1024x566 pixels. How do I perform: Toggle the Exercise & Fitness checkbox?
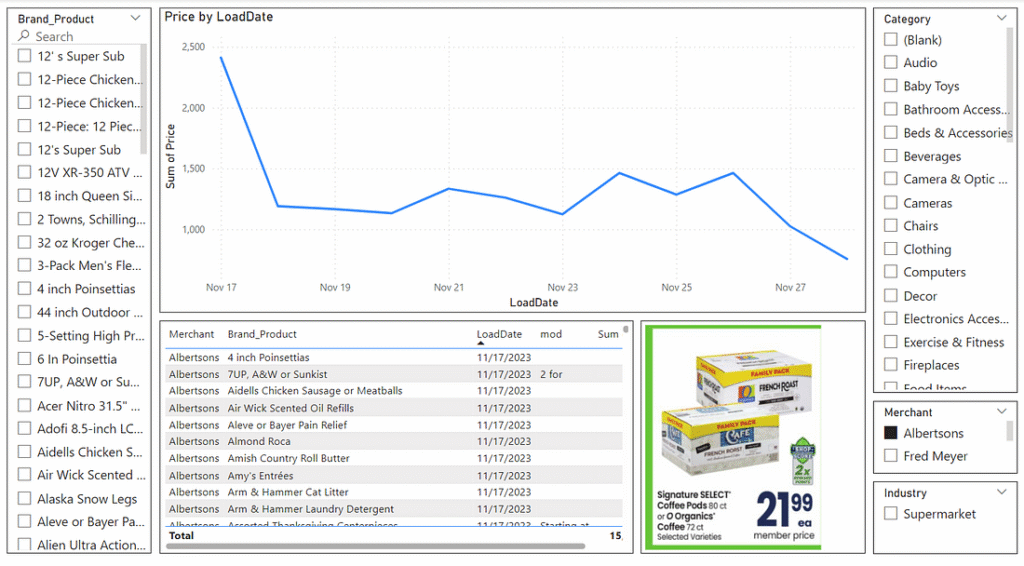pyautogui.click(x=890, y=341)
